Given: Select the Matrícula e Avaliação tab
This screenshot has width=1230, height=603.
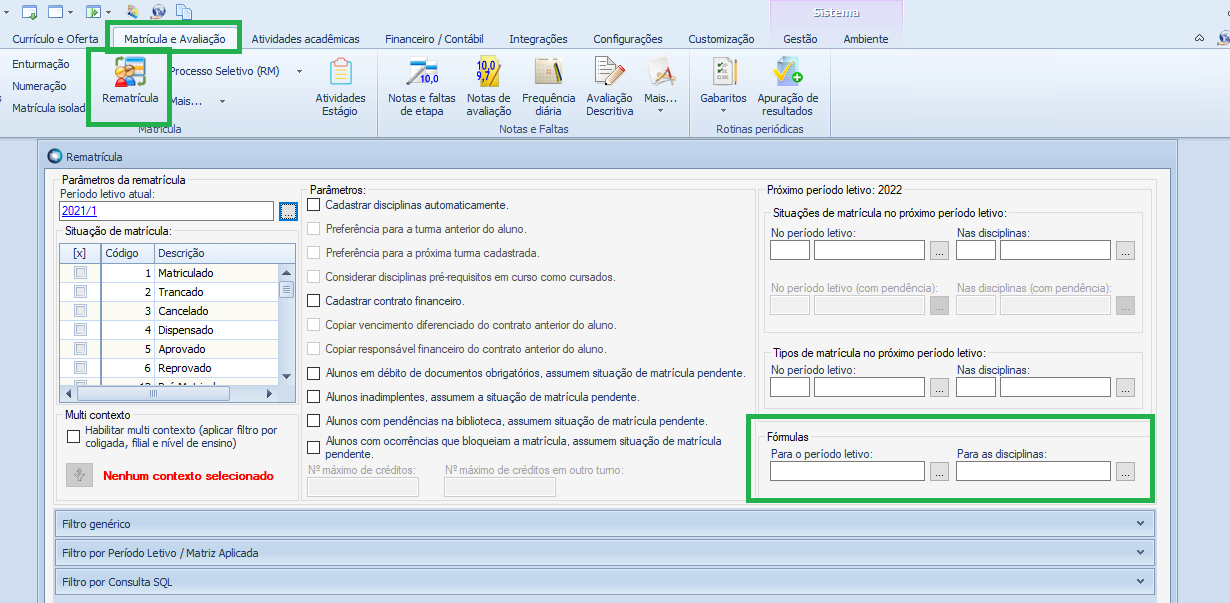Looking at the screenshot, I should click(x=175, y=39).
